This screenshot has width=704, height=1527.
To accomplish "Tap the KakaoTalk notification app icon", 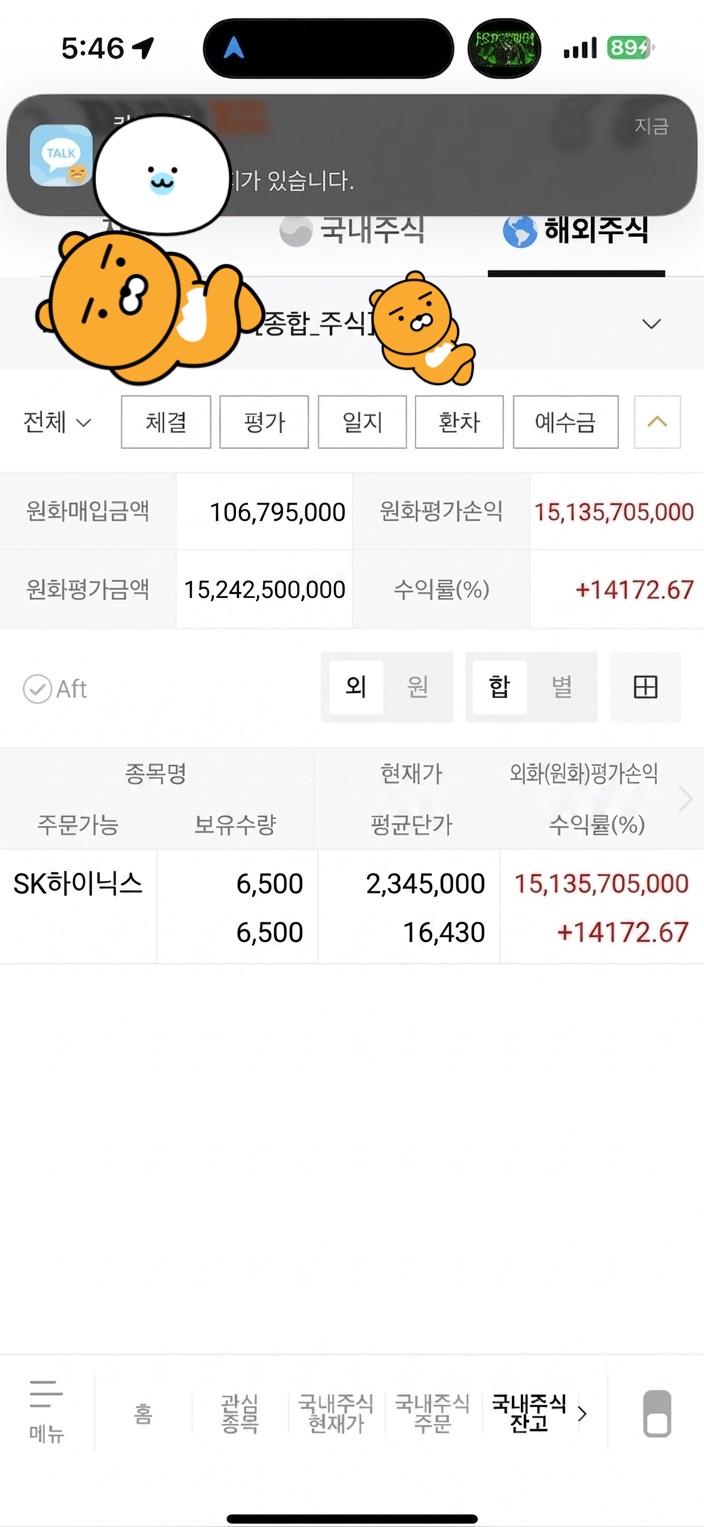I will point(60,156).
